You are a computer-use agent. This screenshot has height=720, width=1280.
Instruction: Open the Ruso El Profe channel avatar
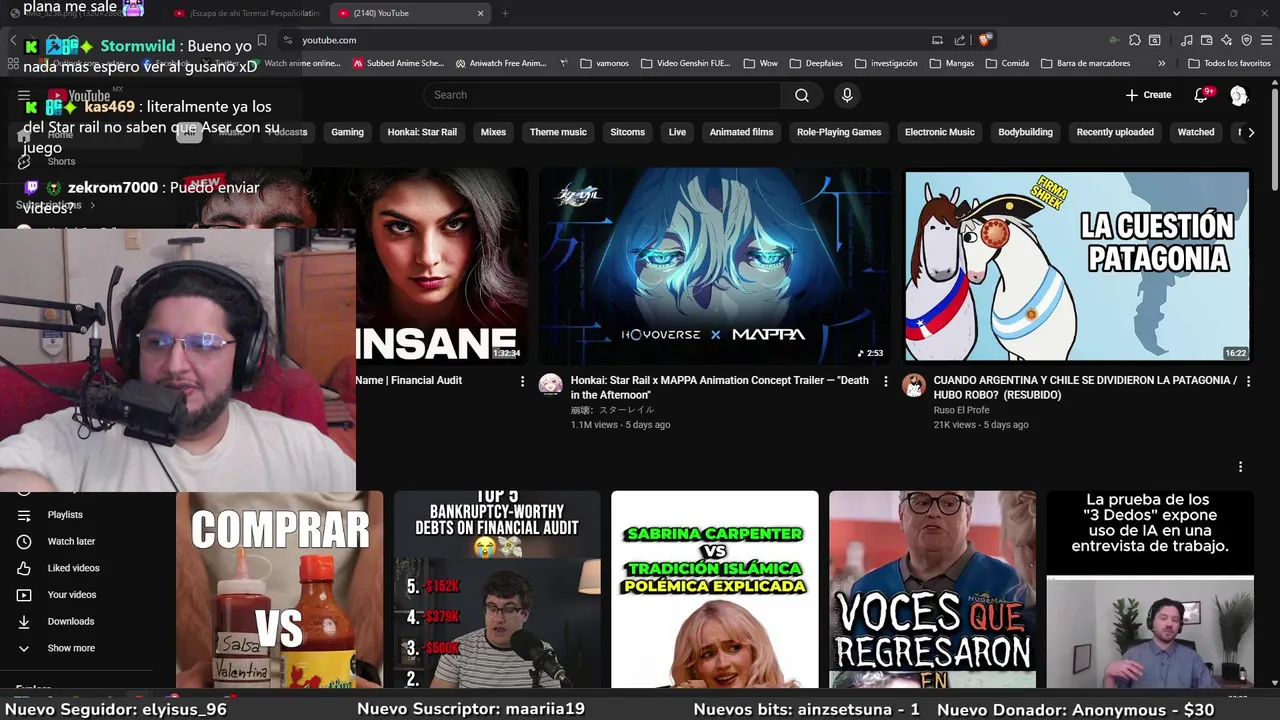point(914,385)
